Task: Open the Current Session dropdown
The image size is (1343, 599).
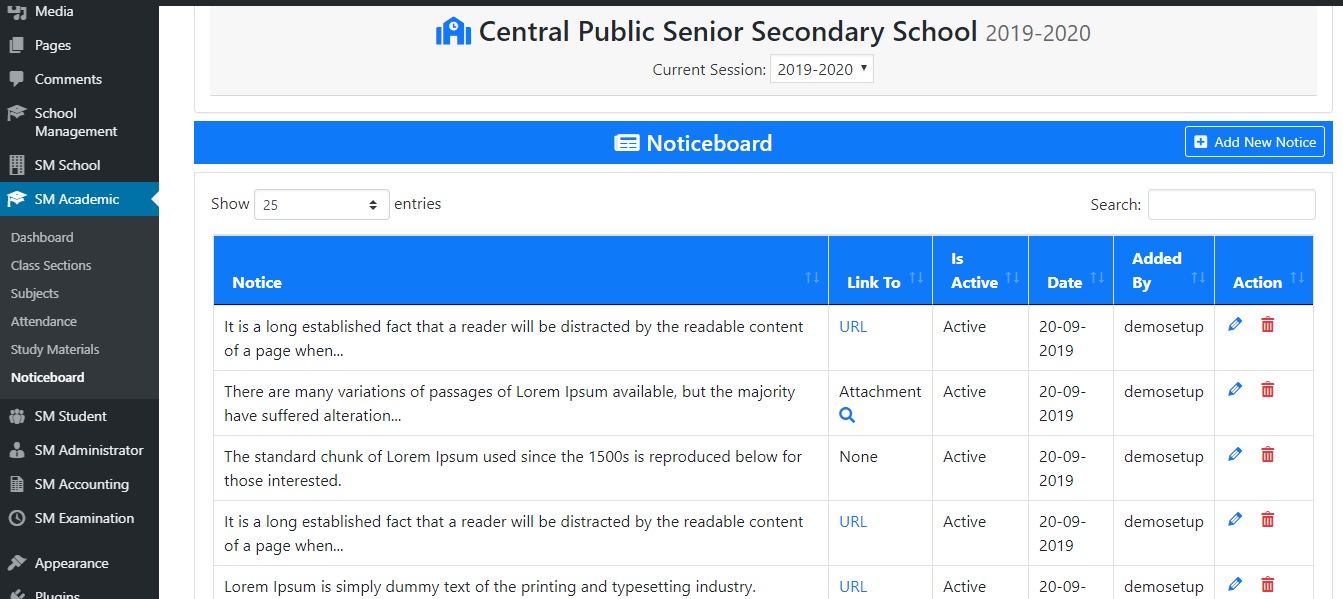Action: pyautogui.click(x=821, y=69)
